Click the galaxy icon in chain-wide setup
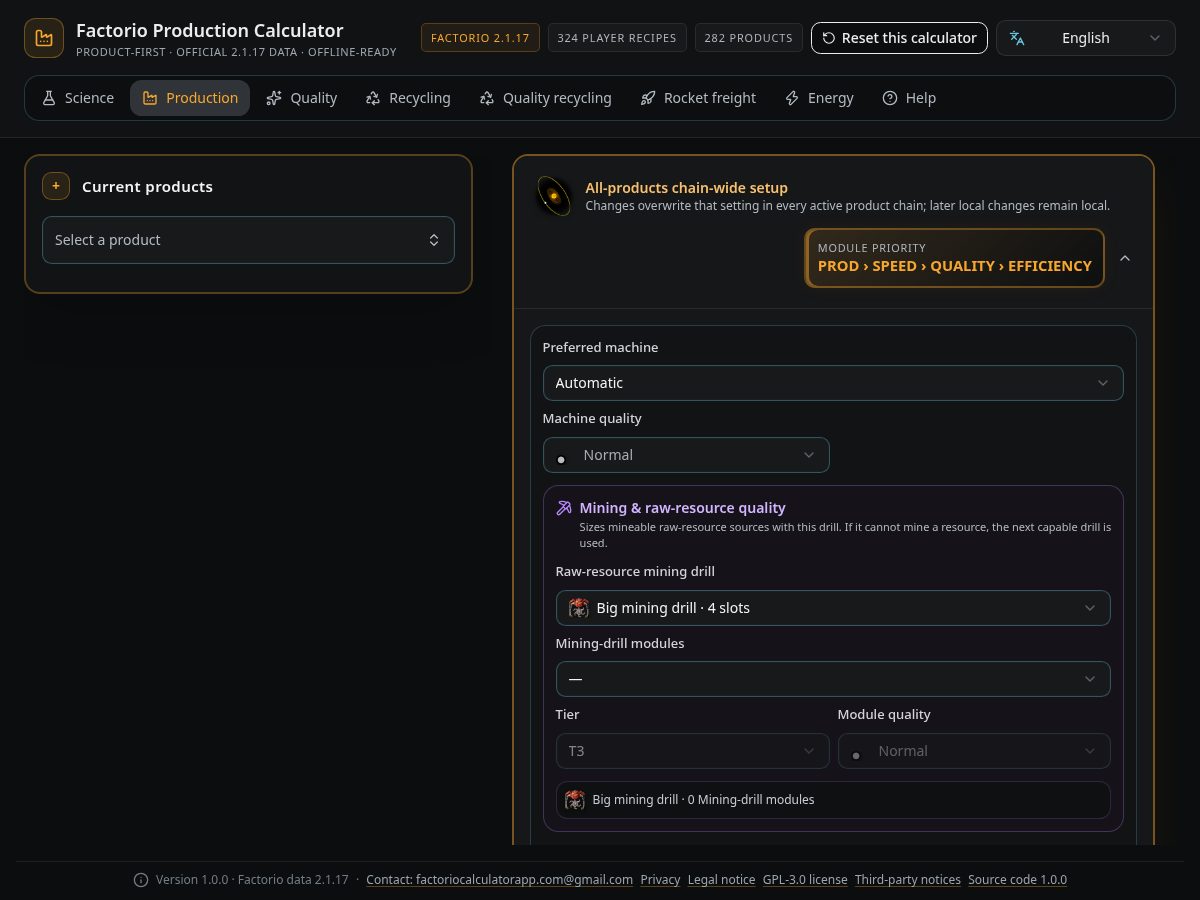The height and width of the screenshot is (900, 1200). (554, 196)
